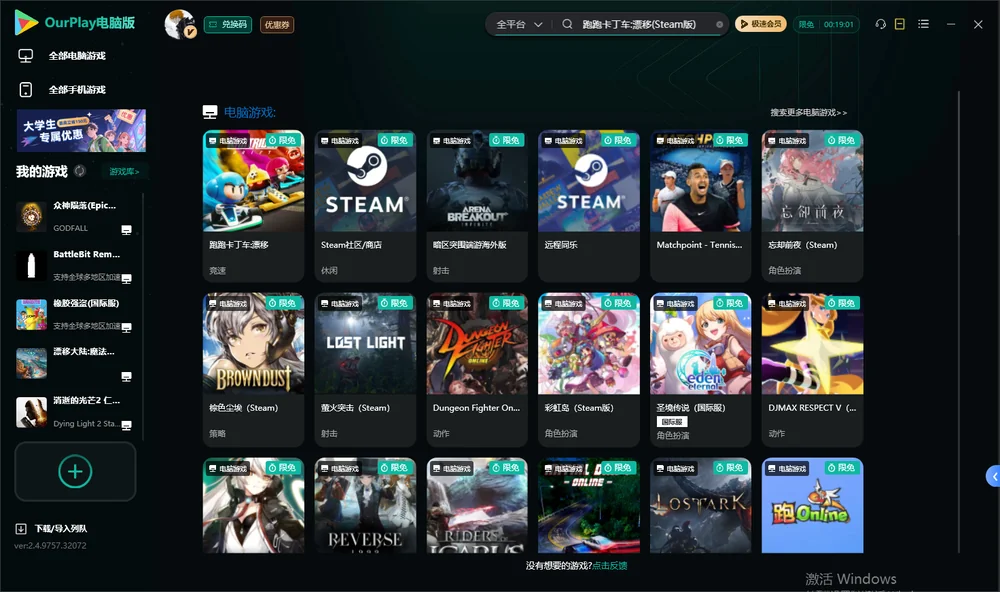The image size is (1000, 592).
Task: Open the 游戏库> link
Action: (124, 171)
